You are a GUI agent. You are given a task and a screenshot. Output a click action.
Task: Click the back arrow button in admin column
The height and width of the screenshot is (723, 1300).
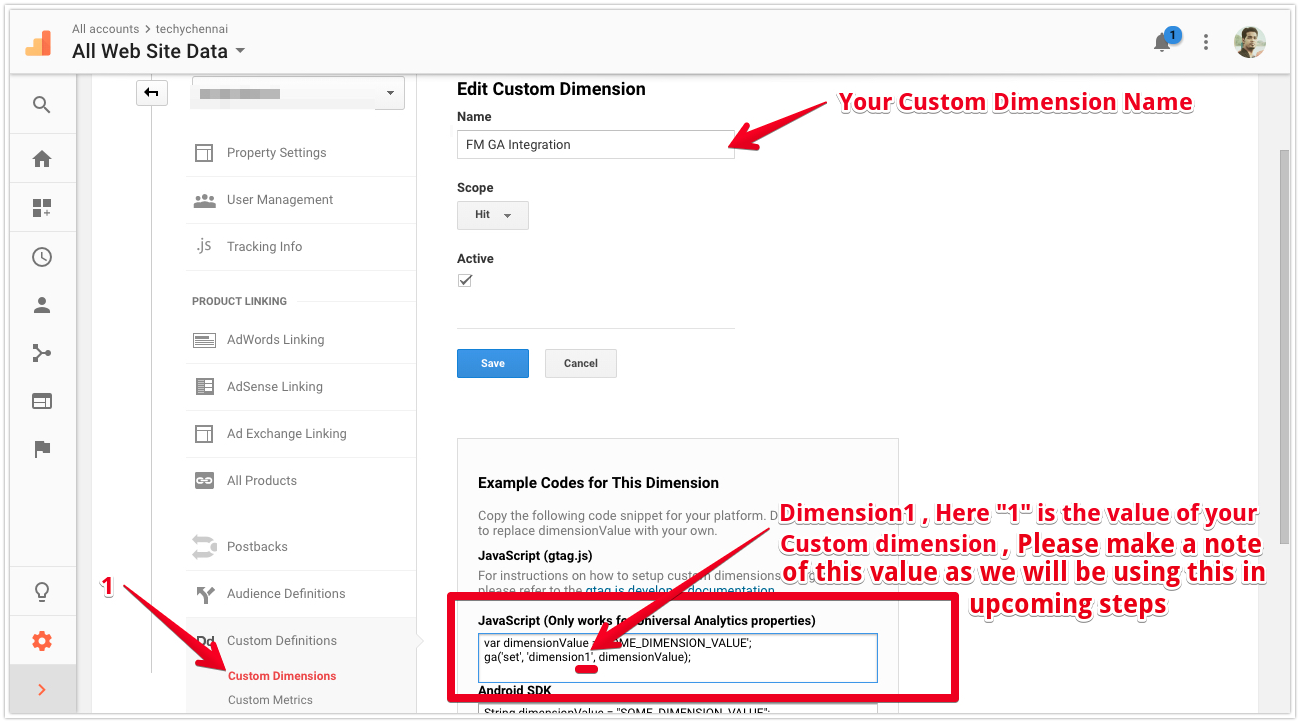pyautogui.click(x=152, y=93)
